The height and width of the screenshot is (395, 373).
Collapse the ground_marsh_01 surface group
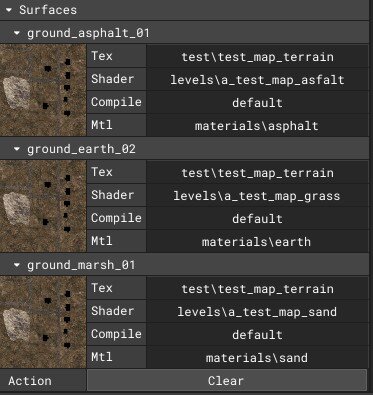17,265
